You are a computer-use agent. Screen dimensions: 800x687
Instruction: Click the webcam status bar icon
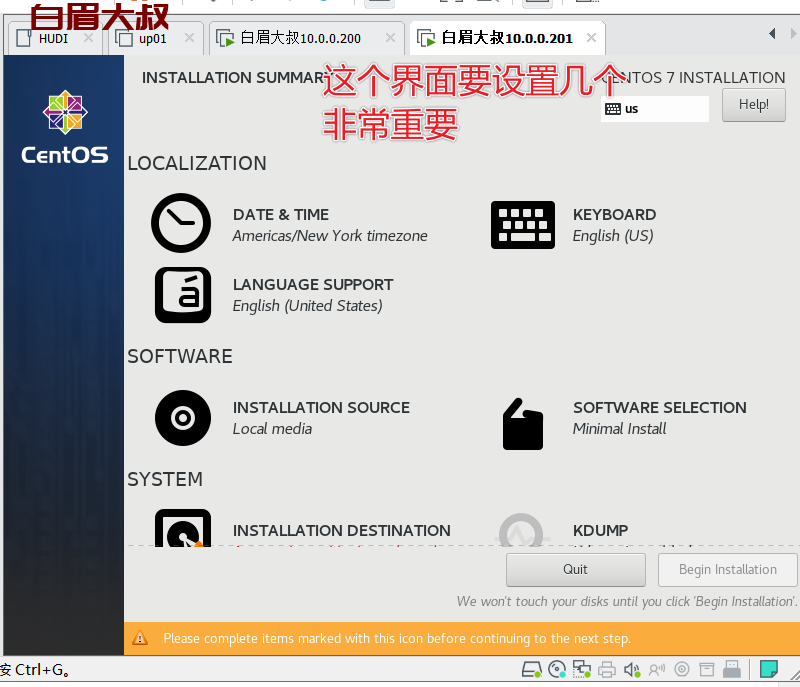[682, 669]
